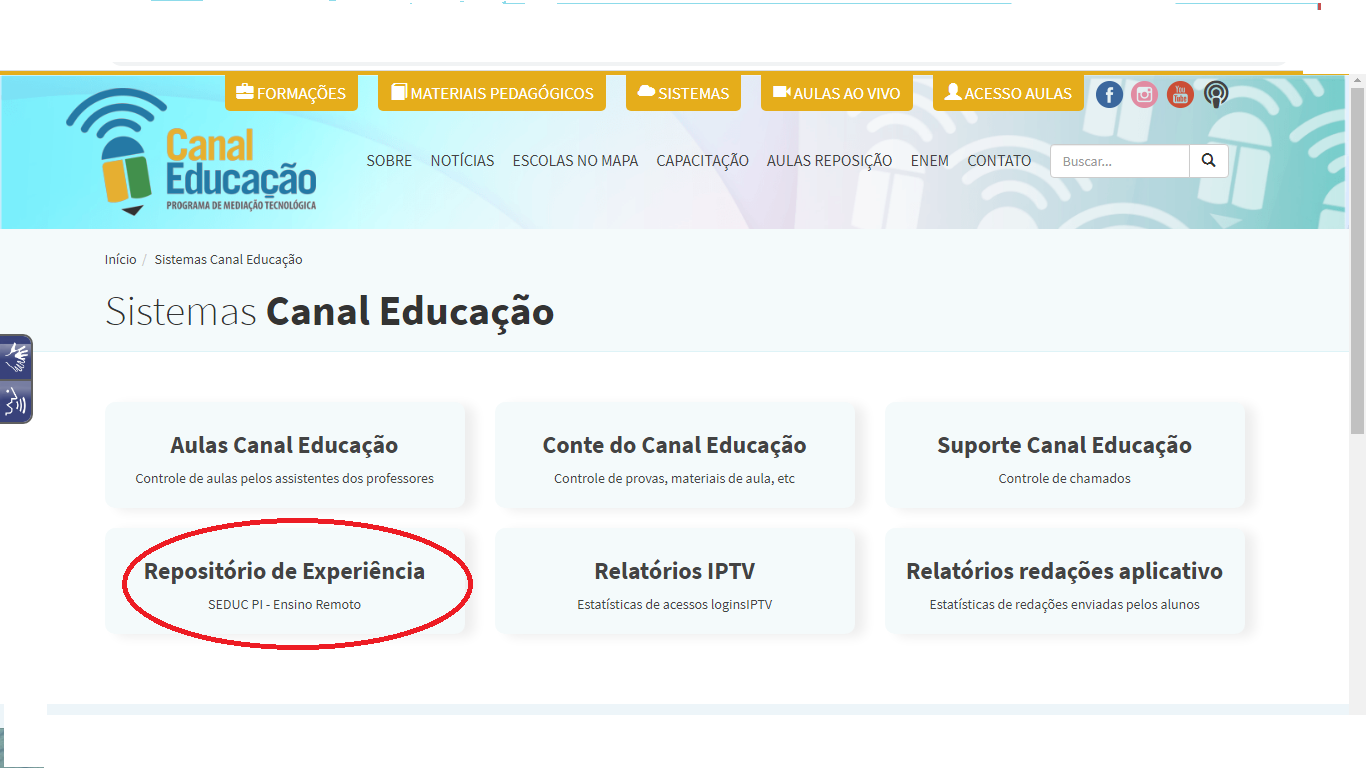Activate the sign language accessibility widget
The width and height of the screenshot is (1366, 768).
click(x=17, y=357)
